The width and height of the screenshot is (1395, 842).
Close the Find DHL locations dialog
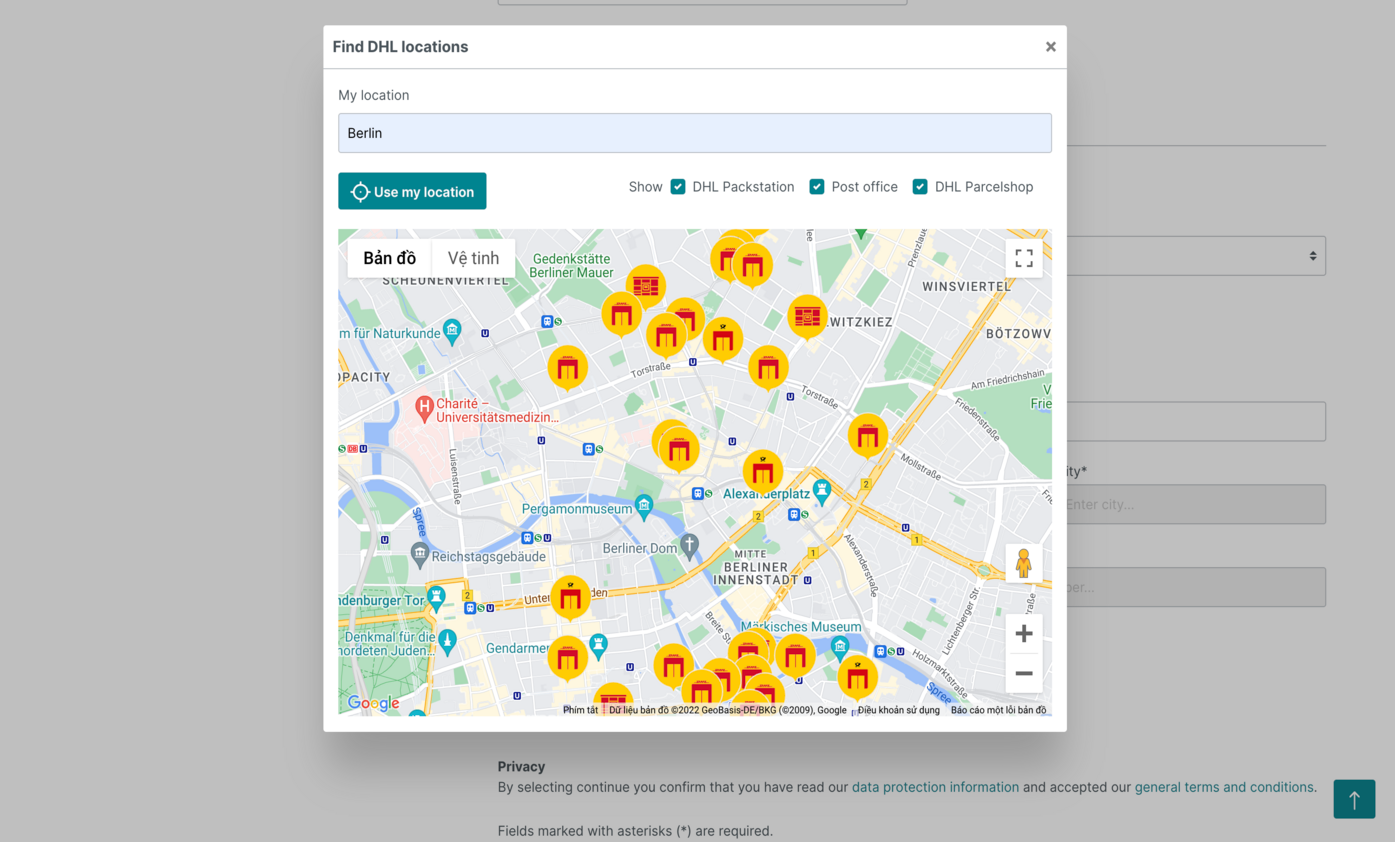click(1050, 47)
